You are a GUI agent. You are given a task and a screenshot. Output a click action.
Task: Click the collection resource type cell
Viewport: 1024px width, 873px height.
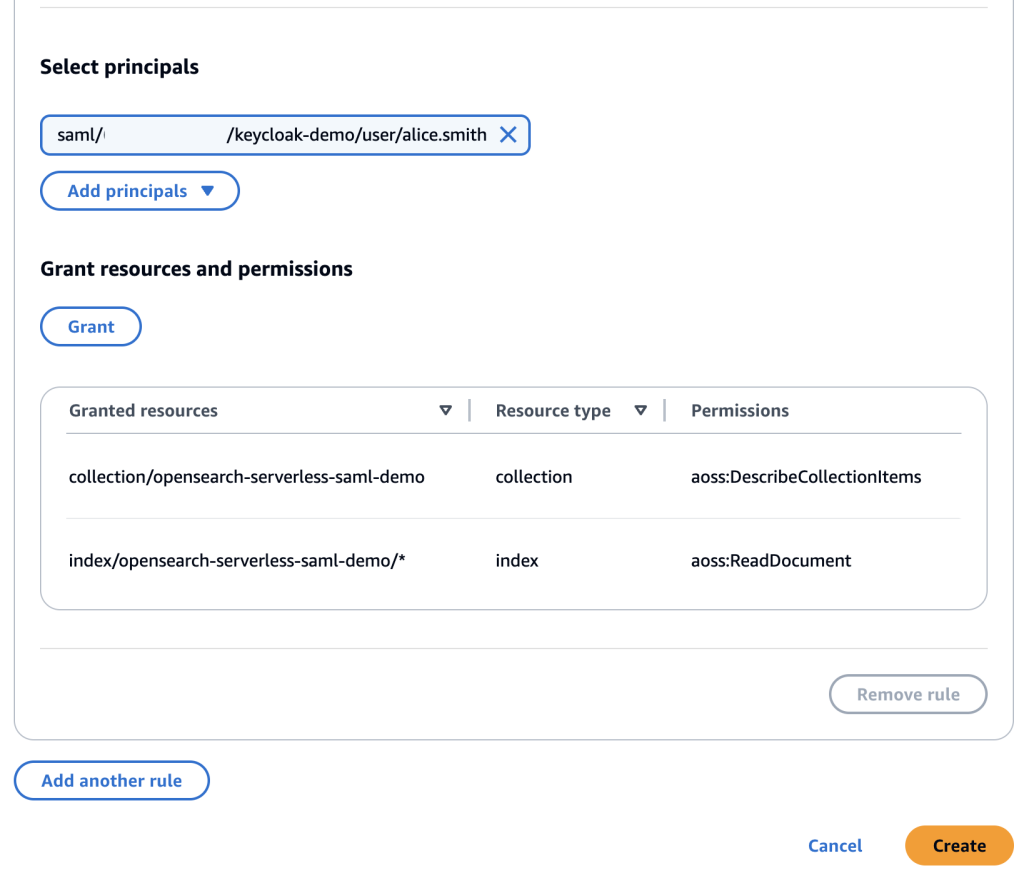point(534,477)
